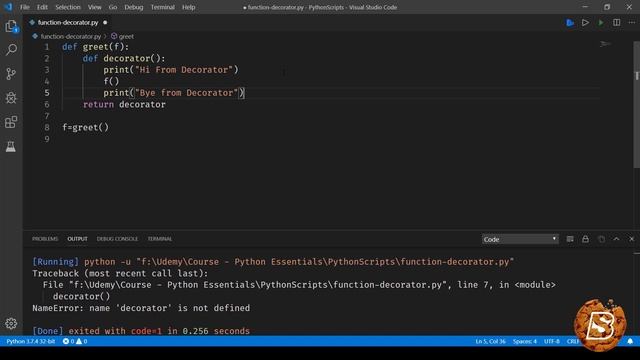Click the outlined Run Code play icon
Screen dimensions: 640x360
pyautogui.click(x=585, y=22)
